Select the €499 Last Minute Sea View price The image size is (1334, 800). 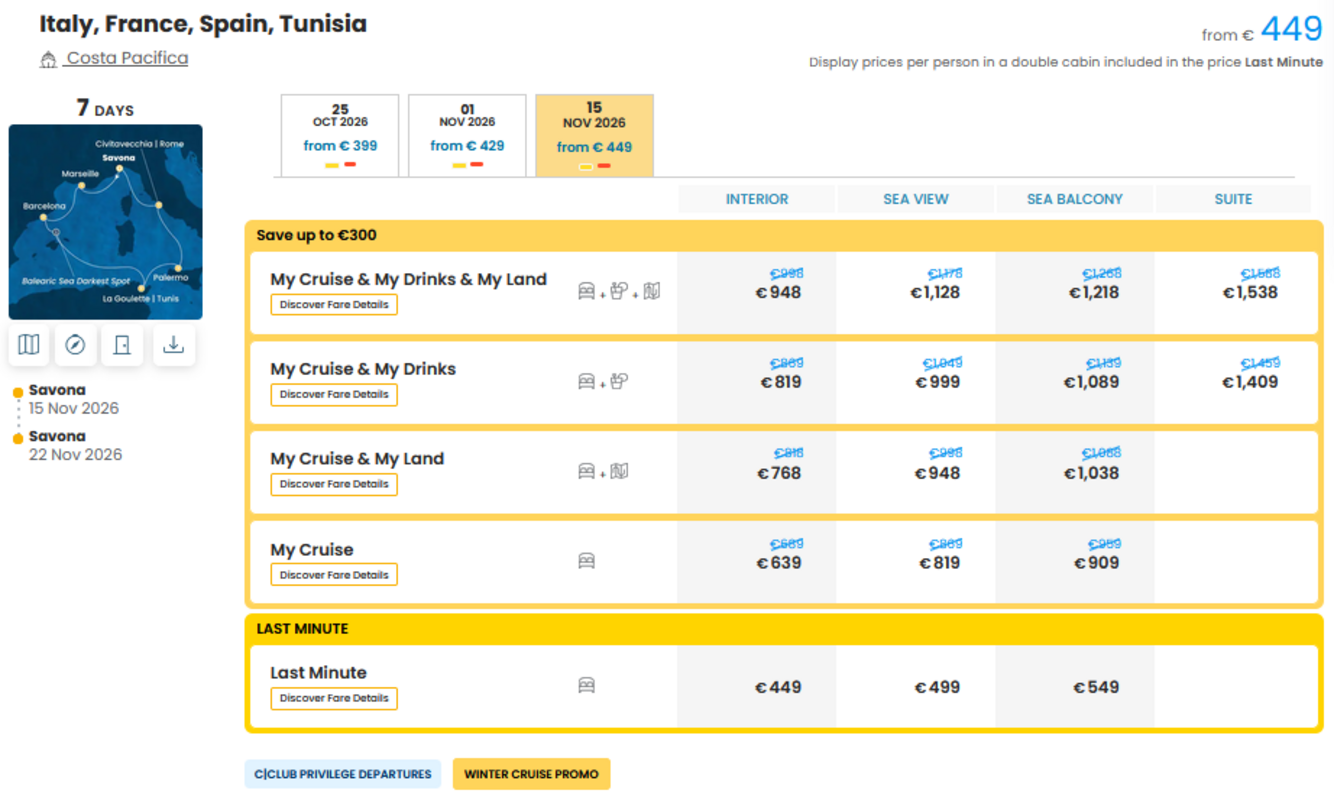[937, 687]
